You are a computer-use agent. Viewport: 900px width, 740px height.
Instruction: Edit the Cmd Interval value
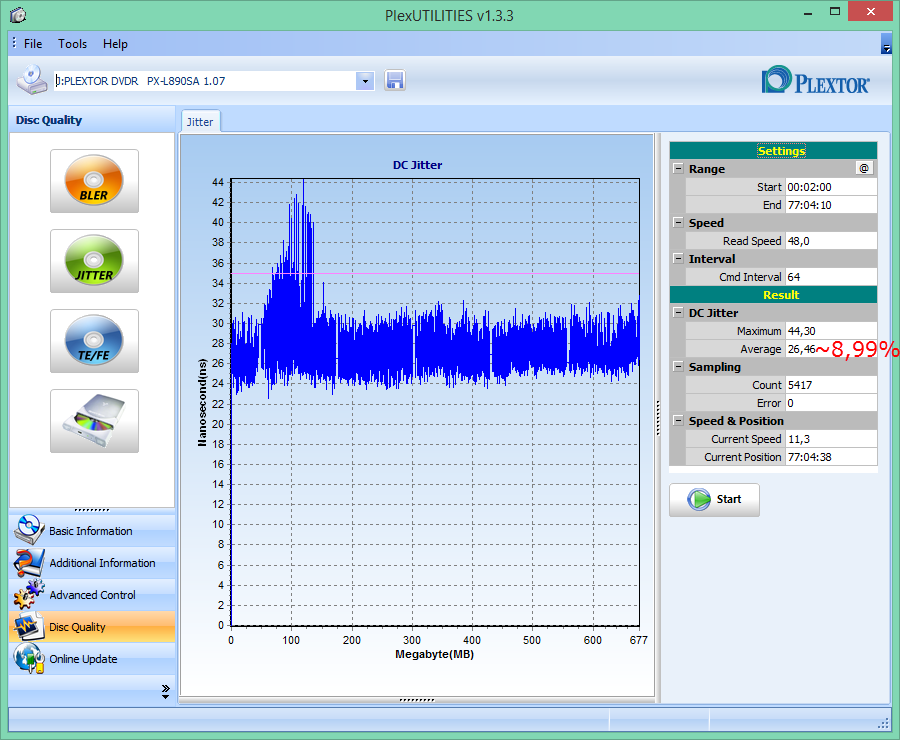(x=831, y=277)
